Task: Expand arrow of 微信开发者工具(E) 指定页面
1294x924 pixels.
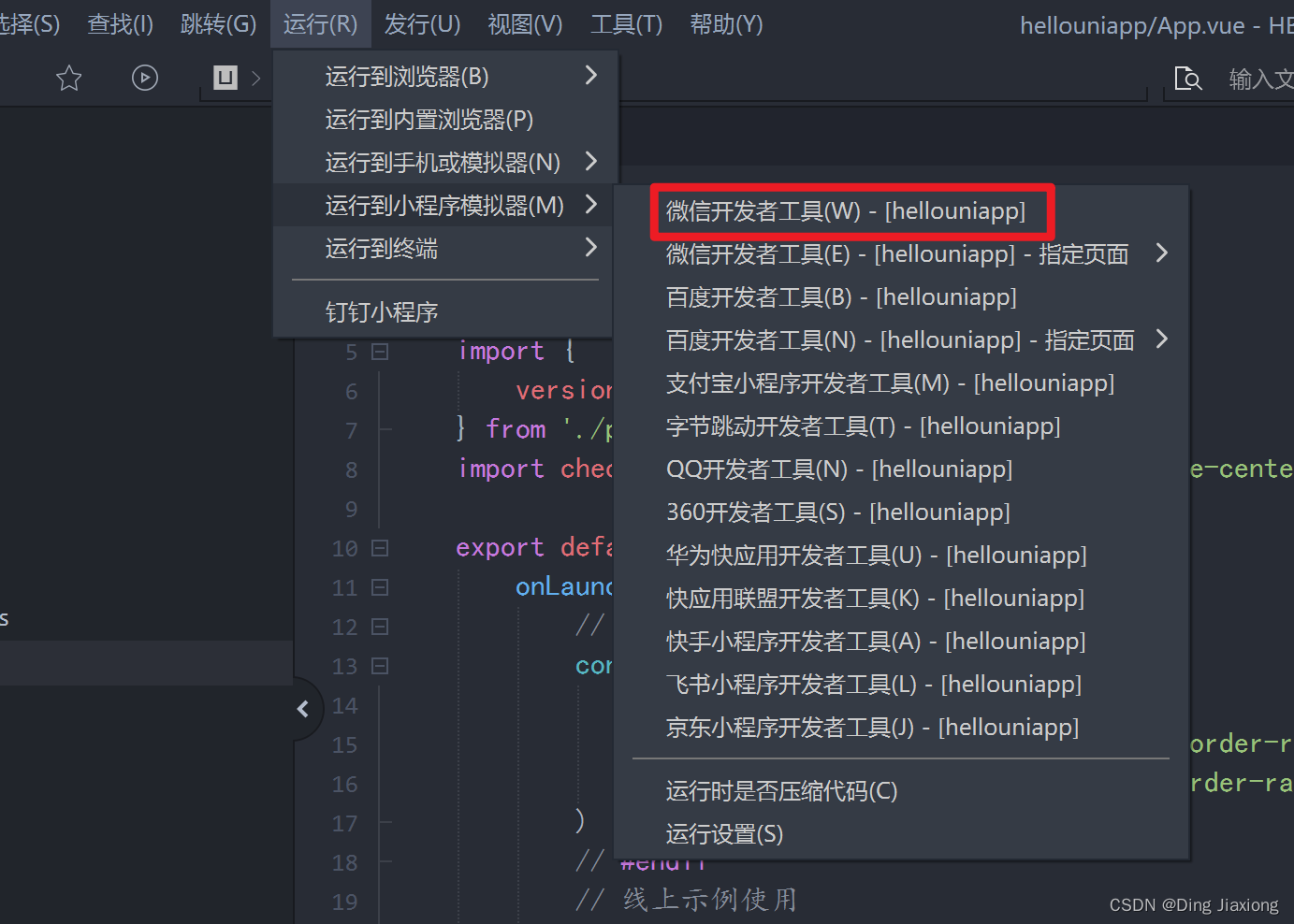Action: point(1161,253)
